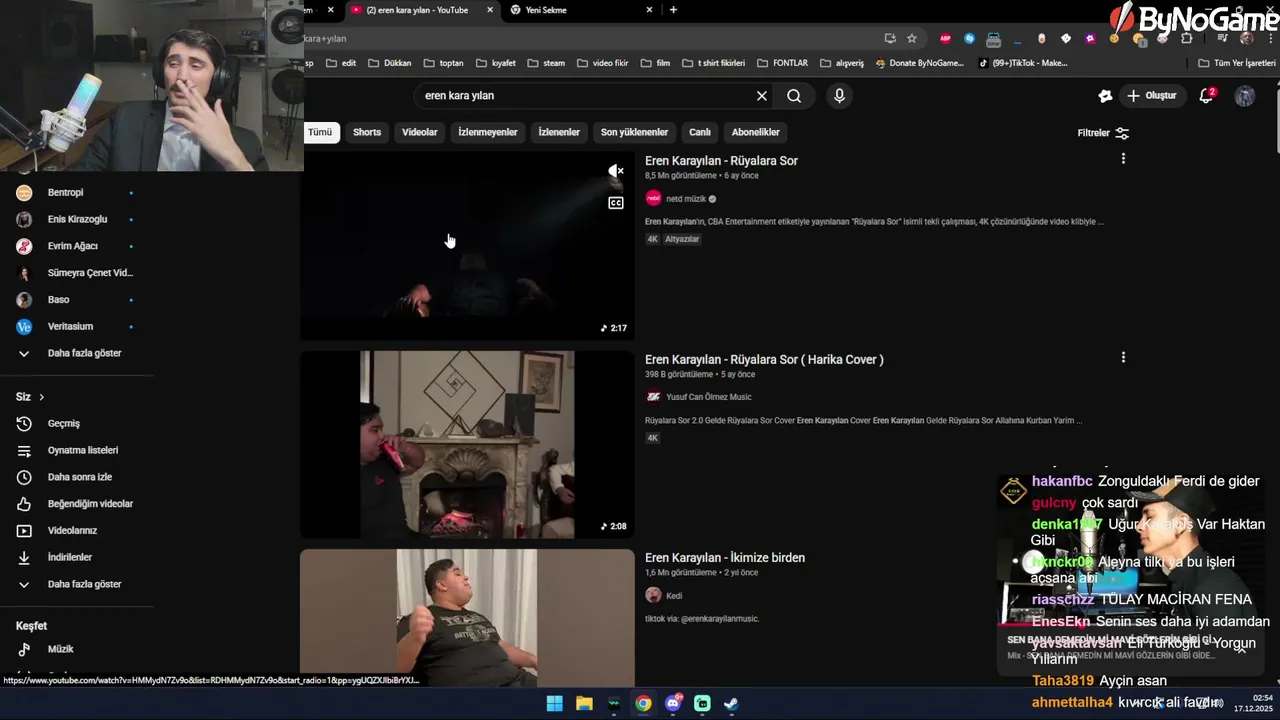Click Harika Cover video thumbnail
1280x720 pixels.
(x=467, y=444)
